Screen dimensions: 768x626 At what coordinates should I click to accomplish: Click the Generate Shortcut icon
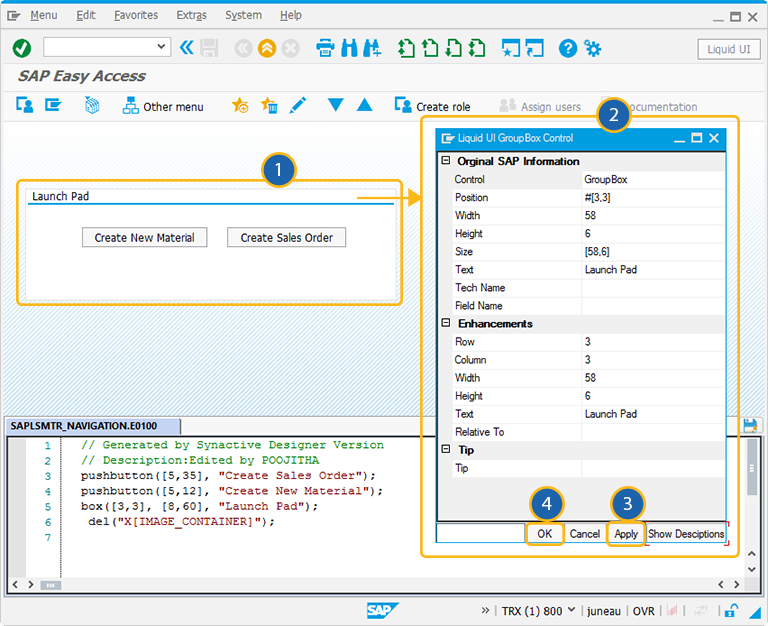(x=534, y=48)
